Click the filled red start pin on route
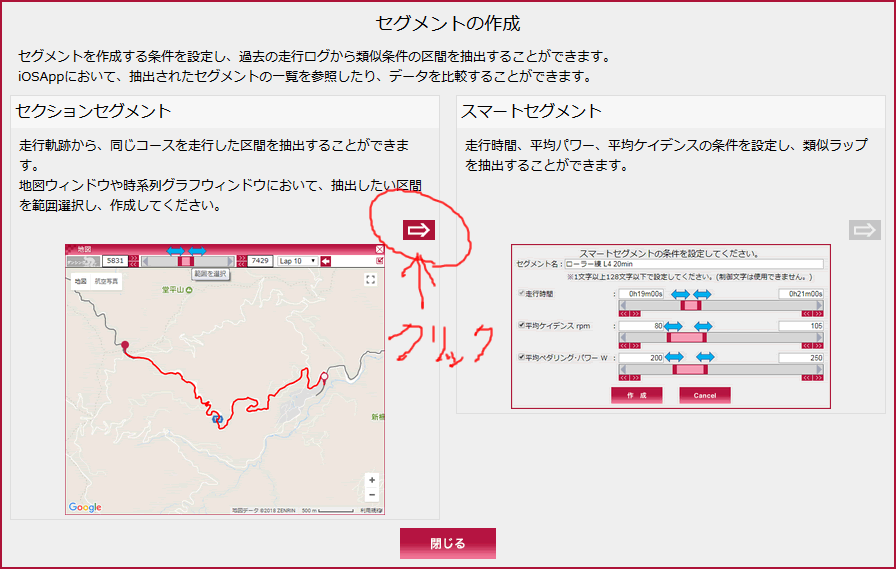The width and height of the screenshot is (896, 569). click(x=125, y=345)
